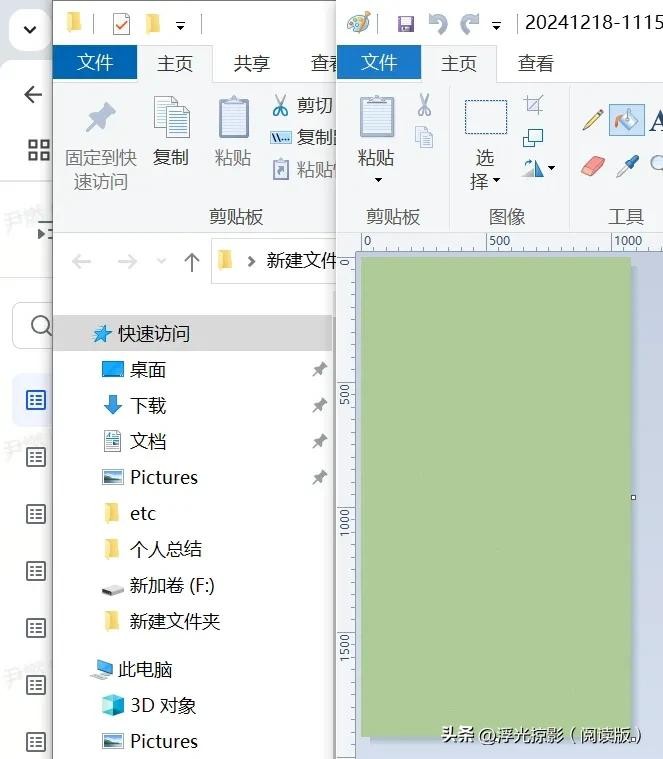Click the Cut scissors icon in Paint

click(424, 105)
